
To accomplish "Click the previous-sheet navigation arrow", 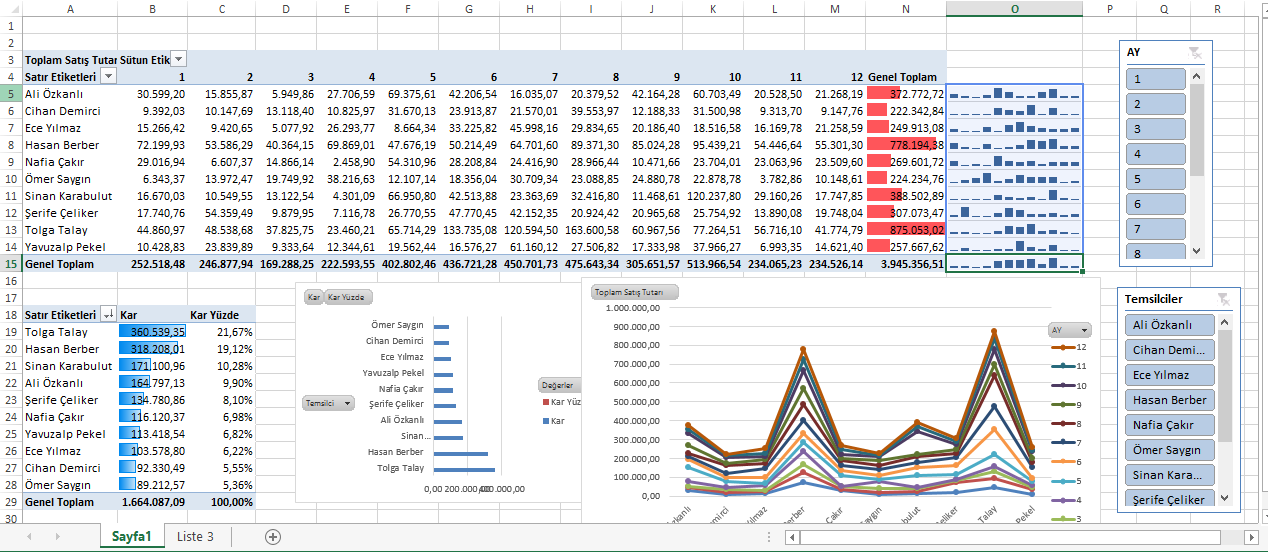I will pos(29,537).
